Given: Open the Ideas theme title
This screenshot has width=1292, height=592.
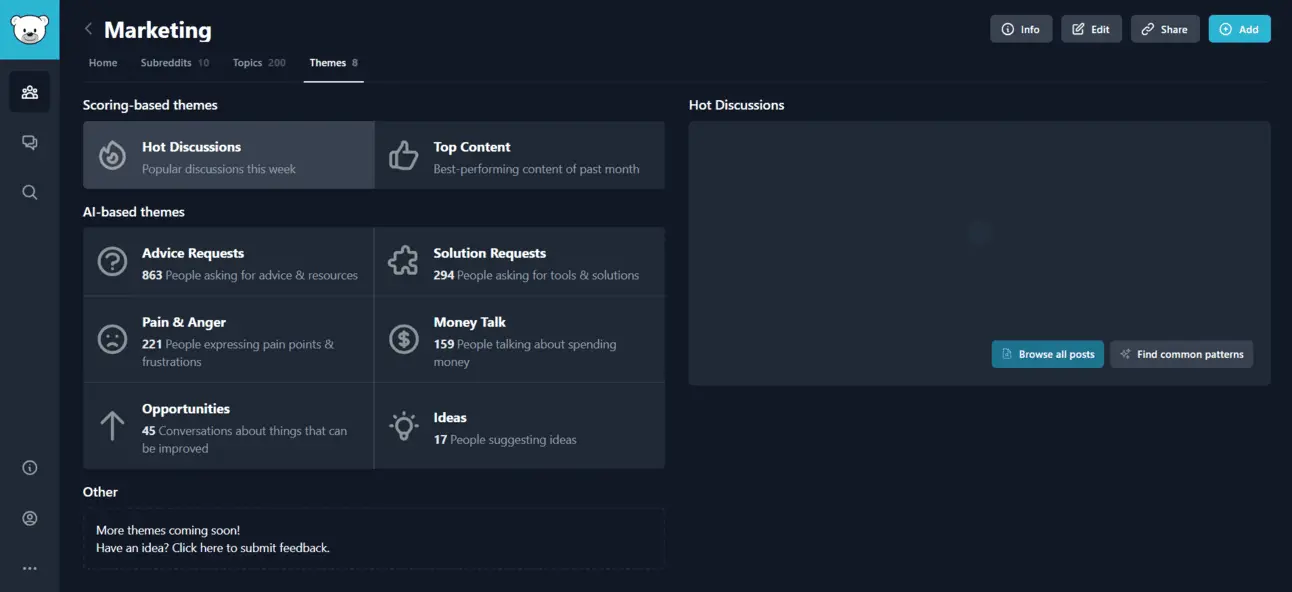Looking at the screenshot, I should pos(450,418).
